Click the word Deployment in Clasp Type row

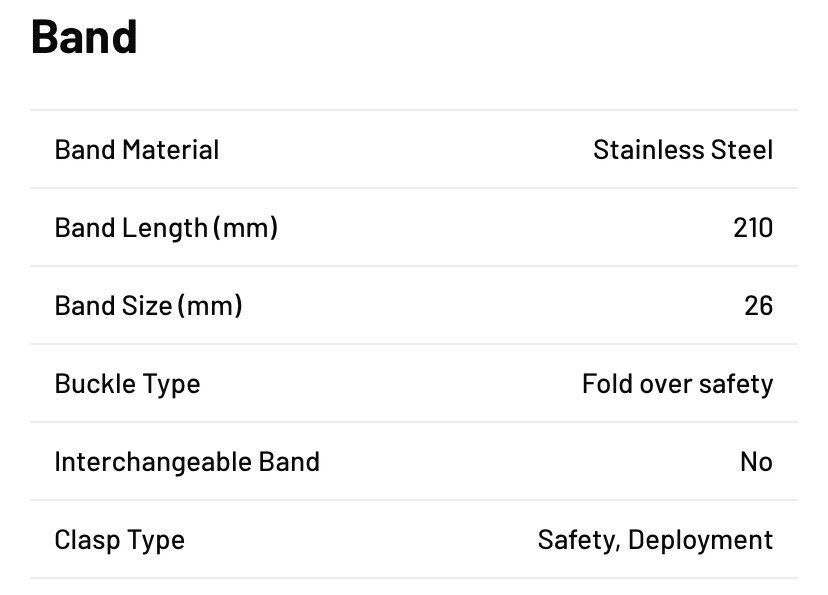tap(701, 541)
